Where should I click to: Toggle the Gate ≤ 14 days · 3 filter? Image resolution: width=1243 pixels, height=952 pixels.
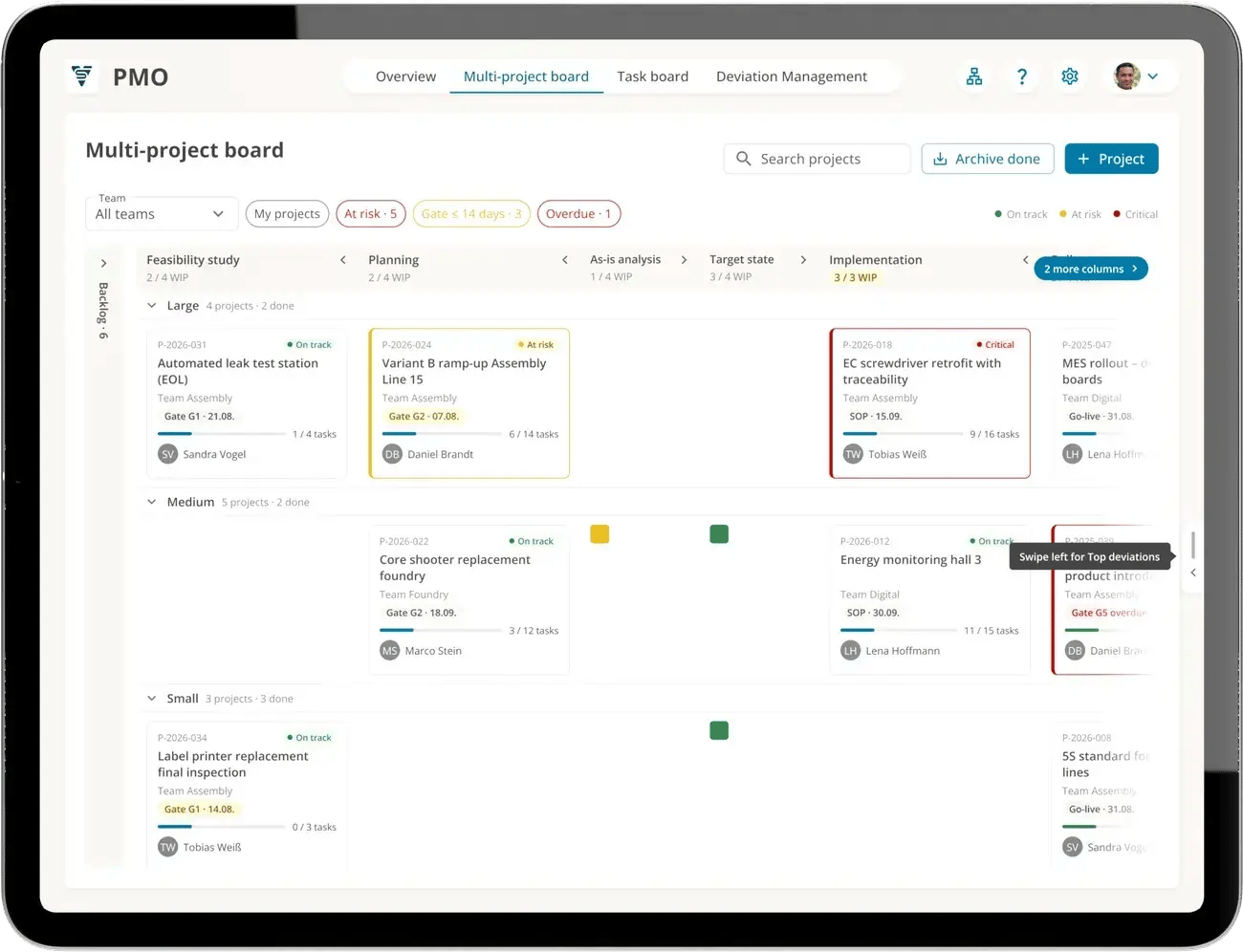471,214
